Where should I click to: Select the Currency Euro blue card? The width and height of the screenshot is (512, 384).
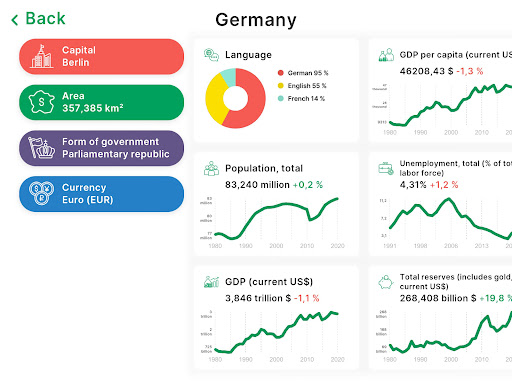[102, 194]
